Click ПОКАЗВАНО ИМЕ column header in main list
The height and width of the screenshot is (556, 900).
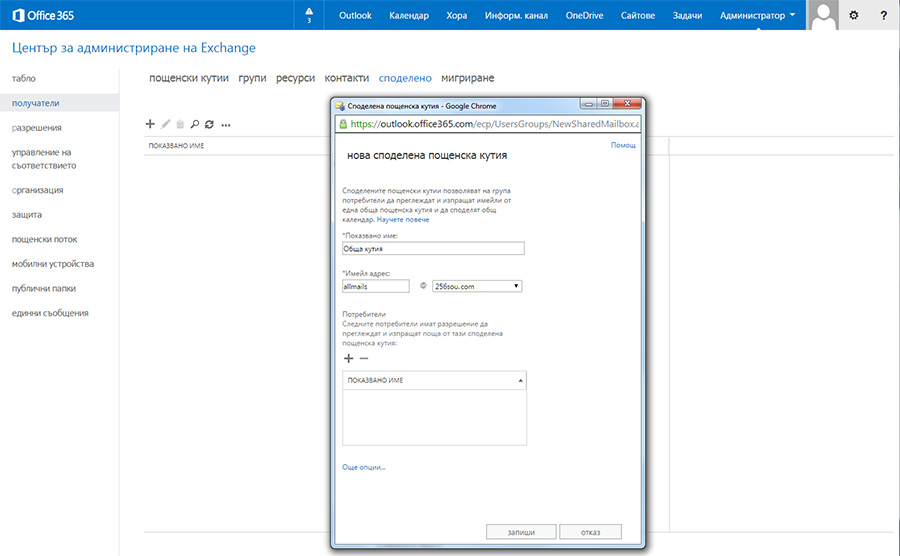tap(176, 146)
